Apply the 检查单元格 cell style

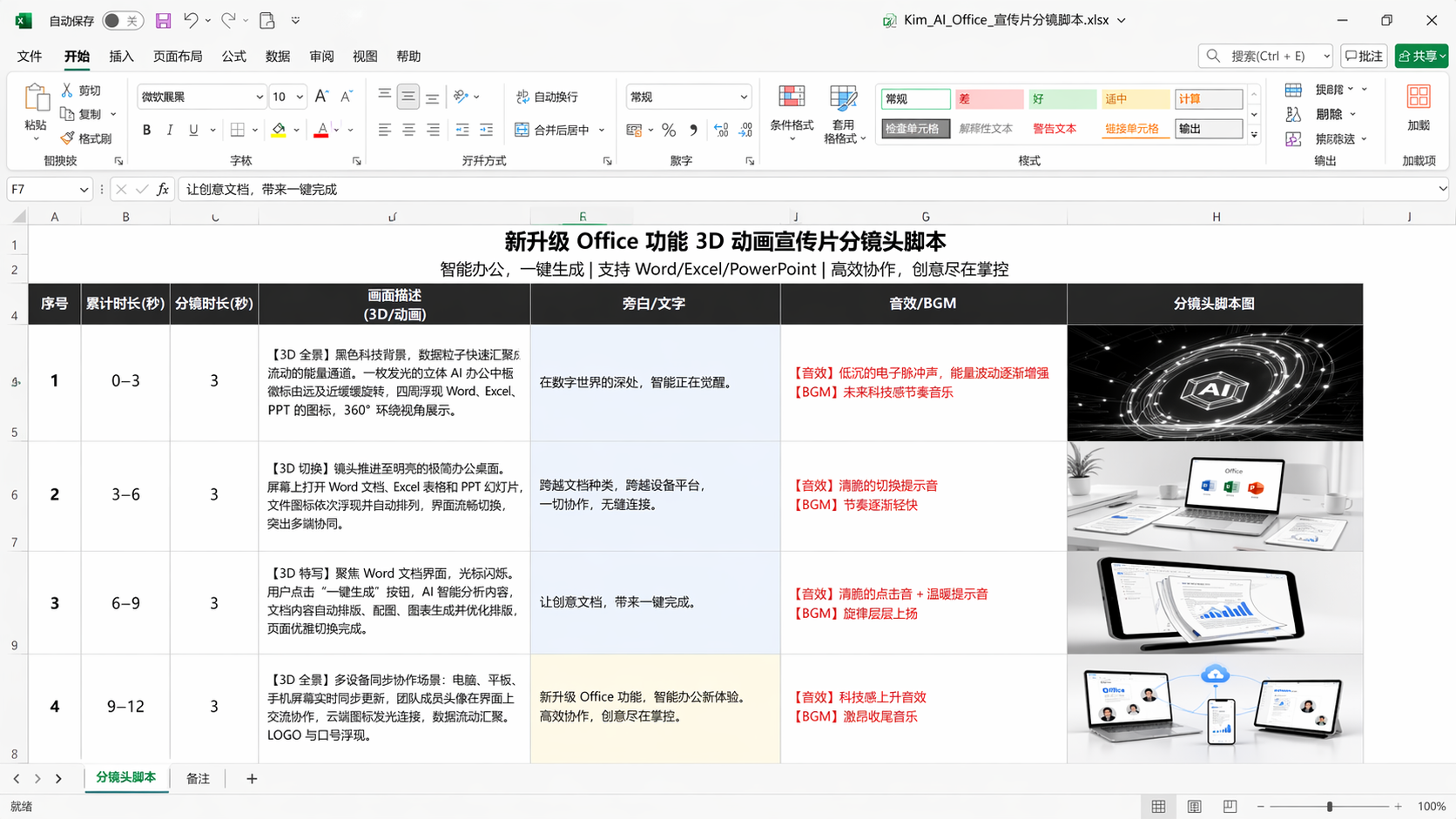915,129
